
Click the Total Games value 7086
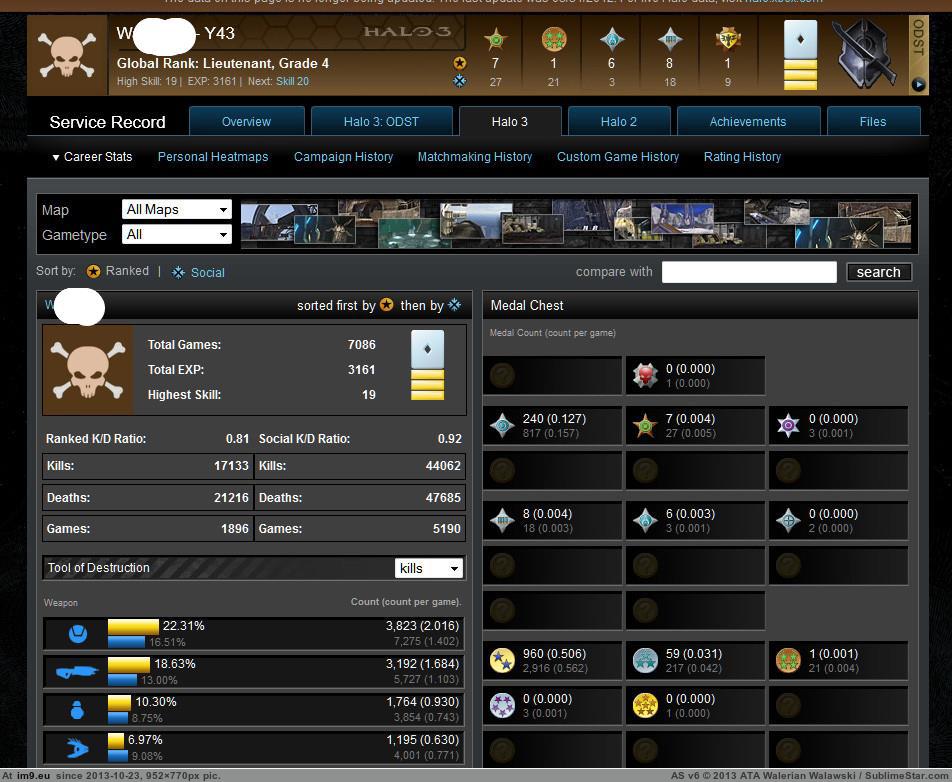362,345
